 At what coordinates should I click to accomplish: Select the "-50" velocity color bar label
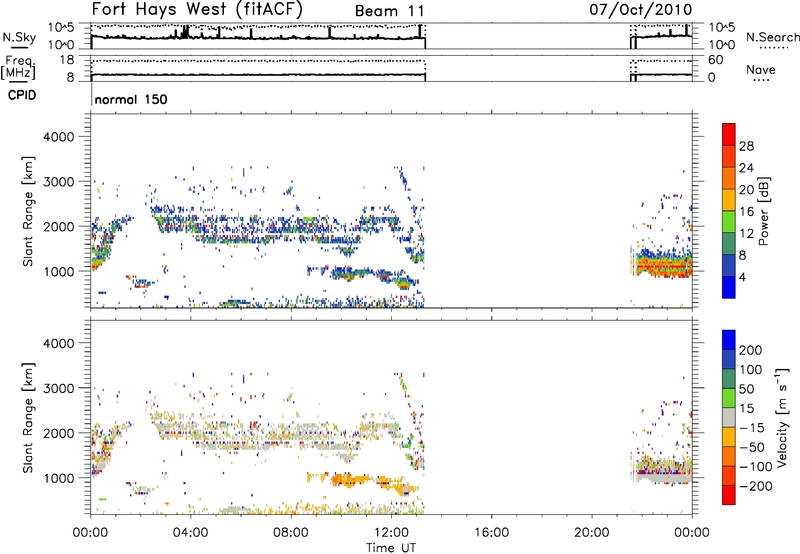tap(751, 447)
